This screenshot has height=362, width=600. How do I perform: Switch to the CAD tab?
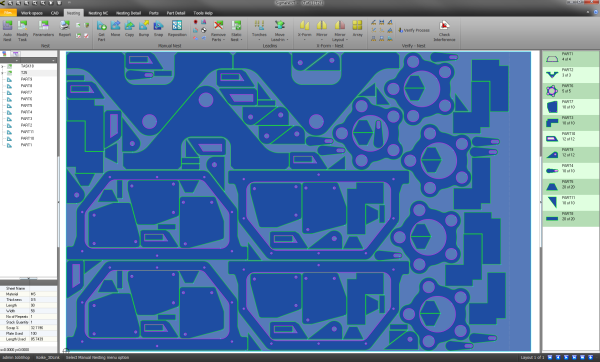[55, 13]
